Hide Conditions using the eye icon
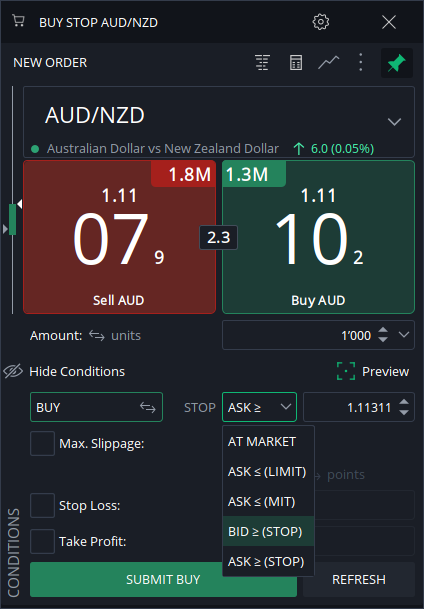The image size is (424, 609). tap(14, 371)
